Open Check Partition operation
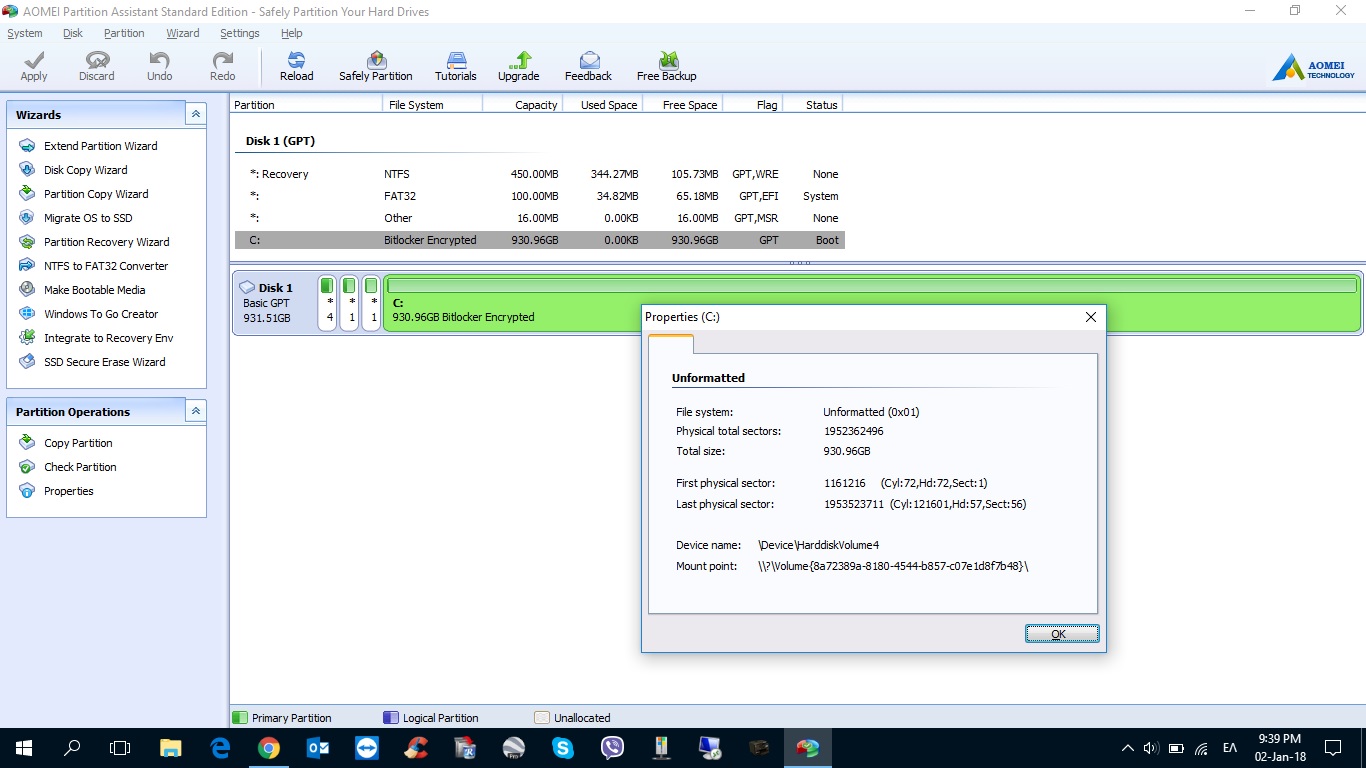The image size is (1366, 768). click(80, 467)
